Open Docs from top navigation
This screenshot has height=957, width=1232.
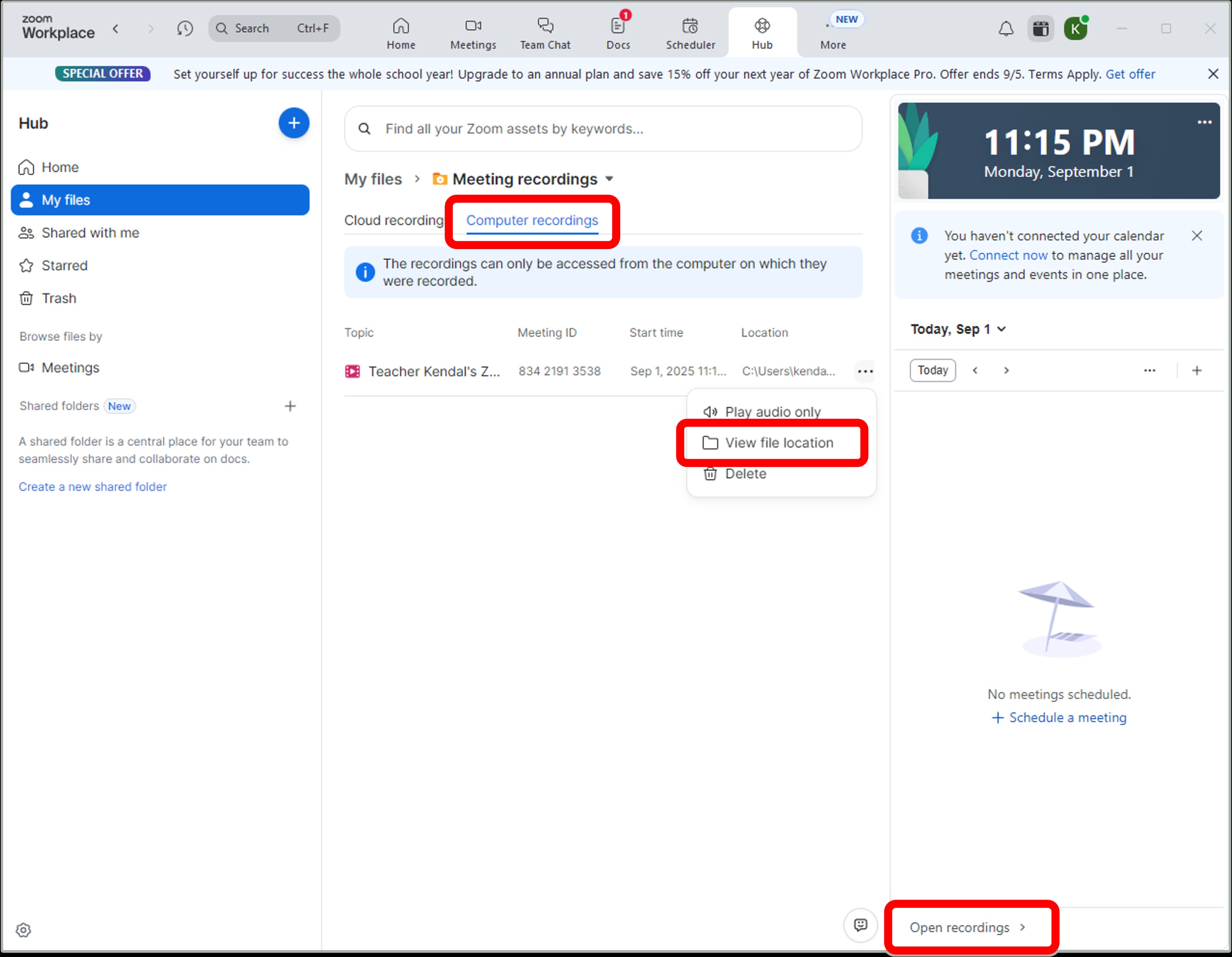pos(618,33)
